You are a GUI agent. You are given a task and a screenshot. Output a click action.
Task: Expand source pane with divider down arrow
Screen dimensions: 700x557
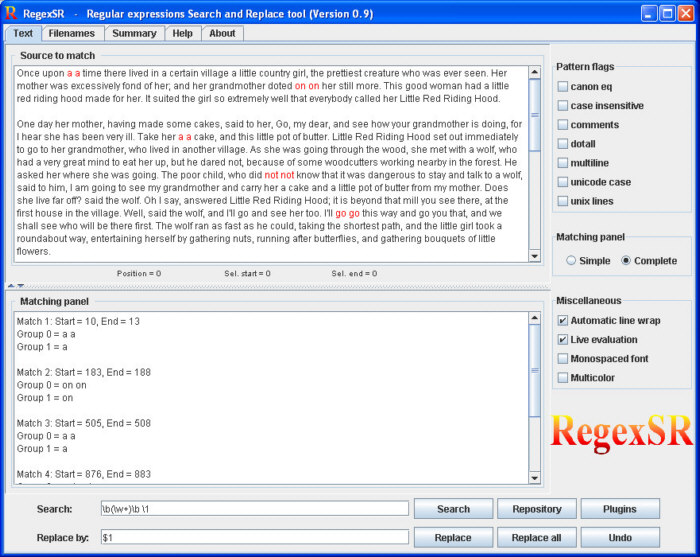click(19, 285)
